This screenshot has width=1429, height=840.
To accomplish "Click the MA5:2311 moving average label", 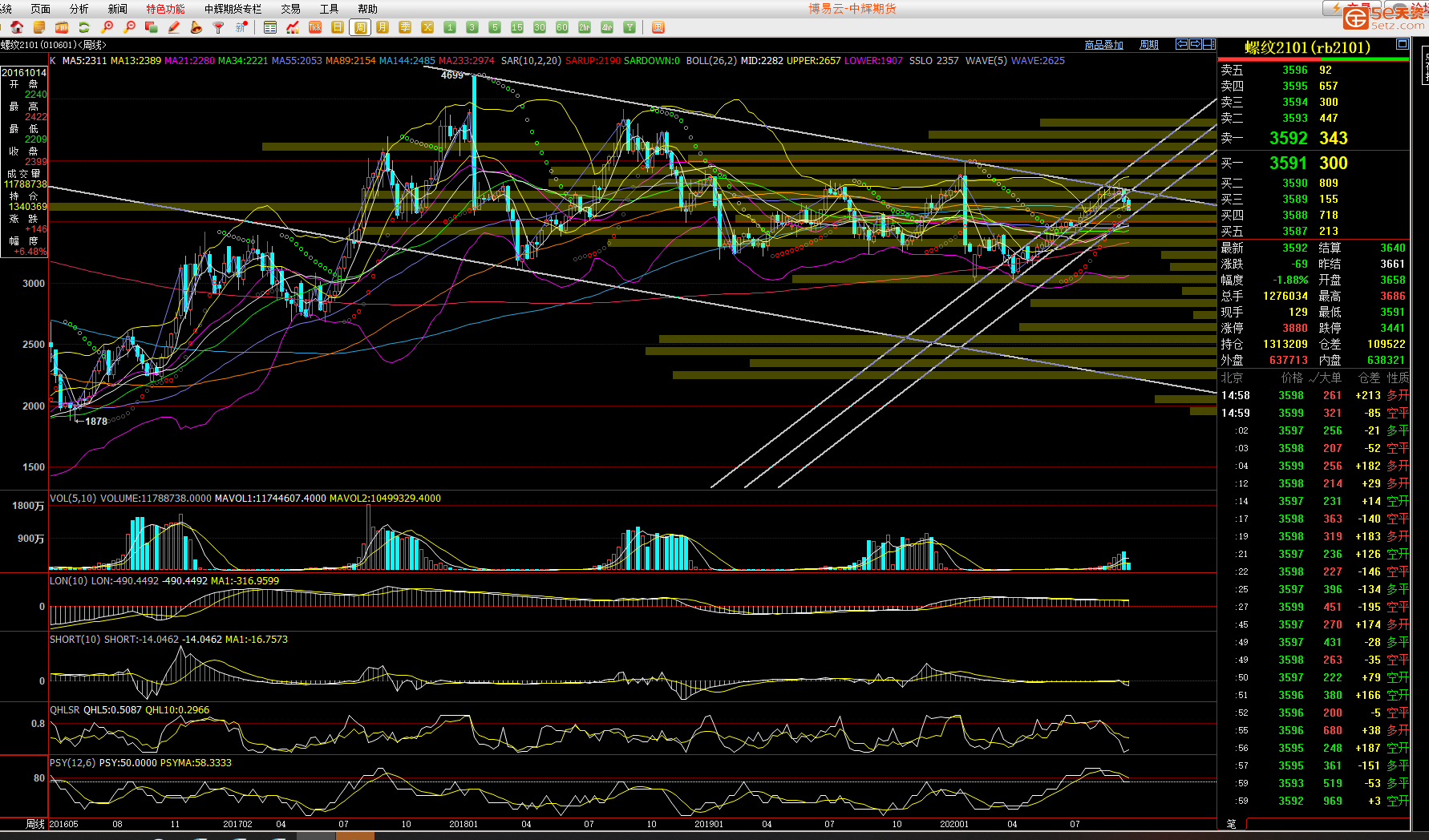I will click(84, 60).
